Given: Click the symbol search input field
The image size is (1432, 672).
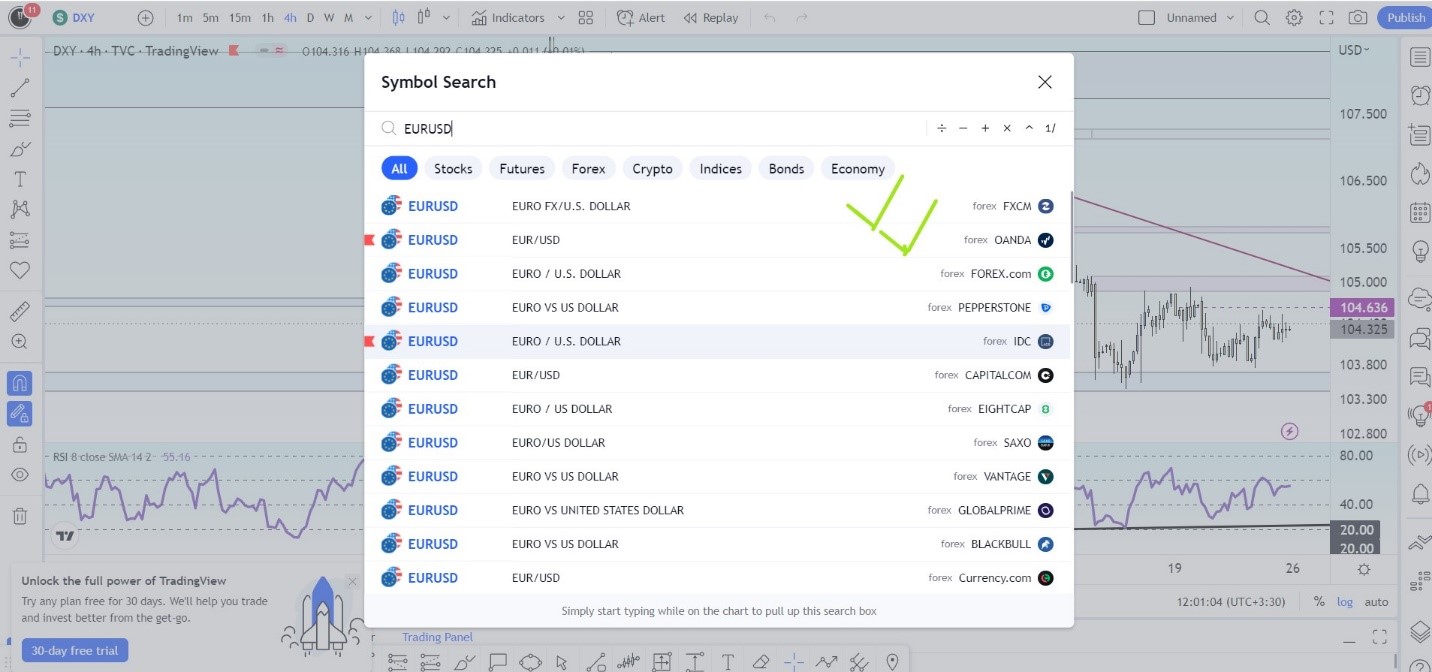Looking at the screenshot, I should click(660, 128).
